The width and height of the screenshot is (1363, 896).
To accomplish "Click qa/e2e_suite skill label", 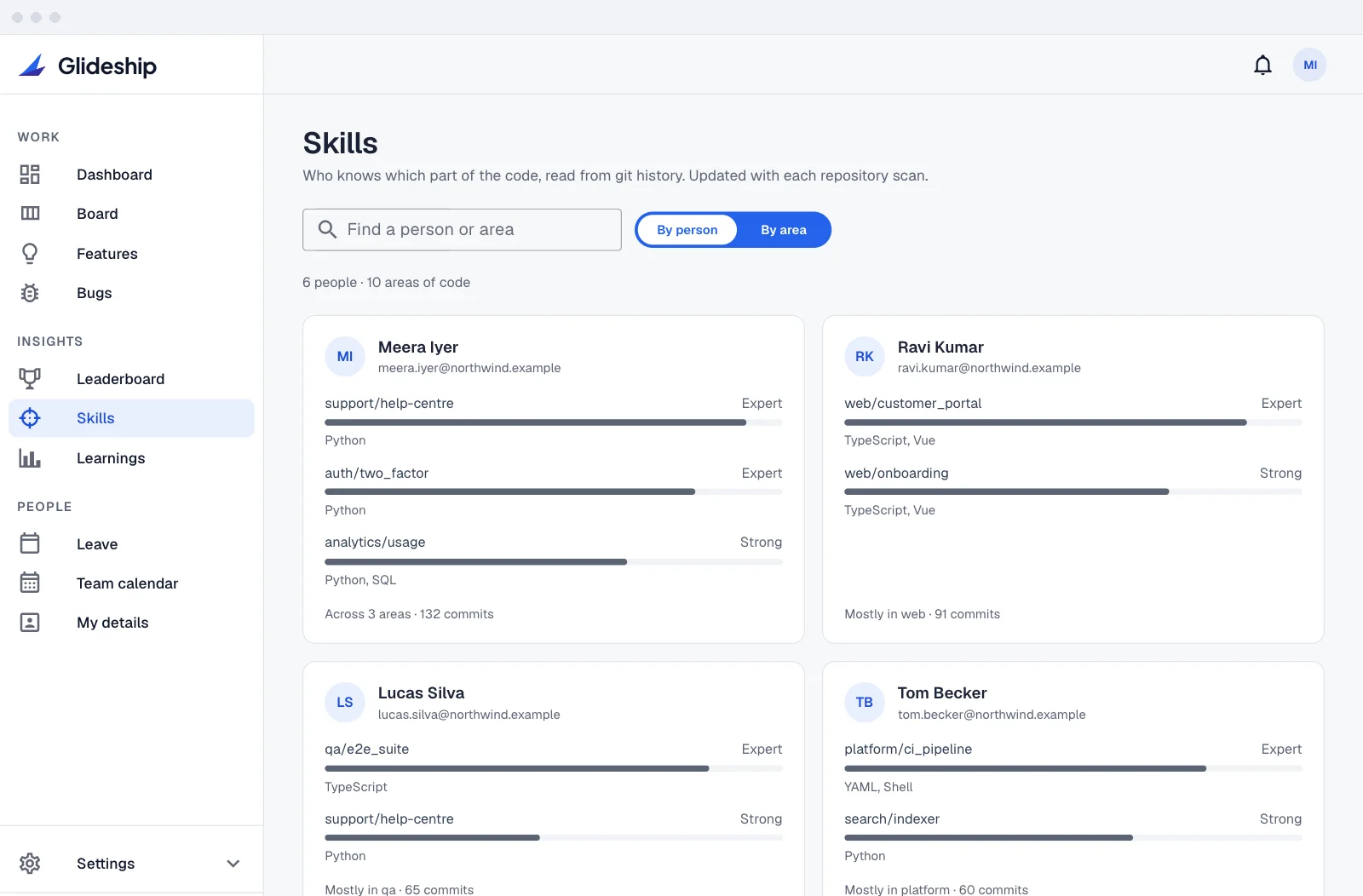I will pos(366,749).
